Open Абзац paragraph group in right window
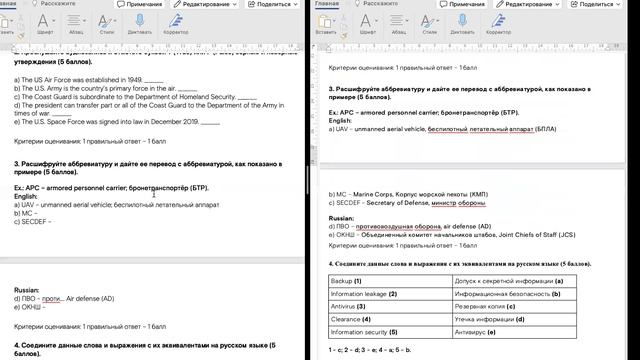The width and height of the screenshot is (640, 360). (398, 24)
